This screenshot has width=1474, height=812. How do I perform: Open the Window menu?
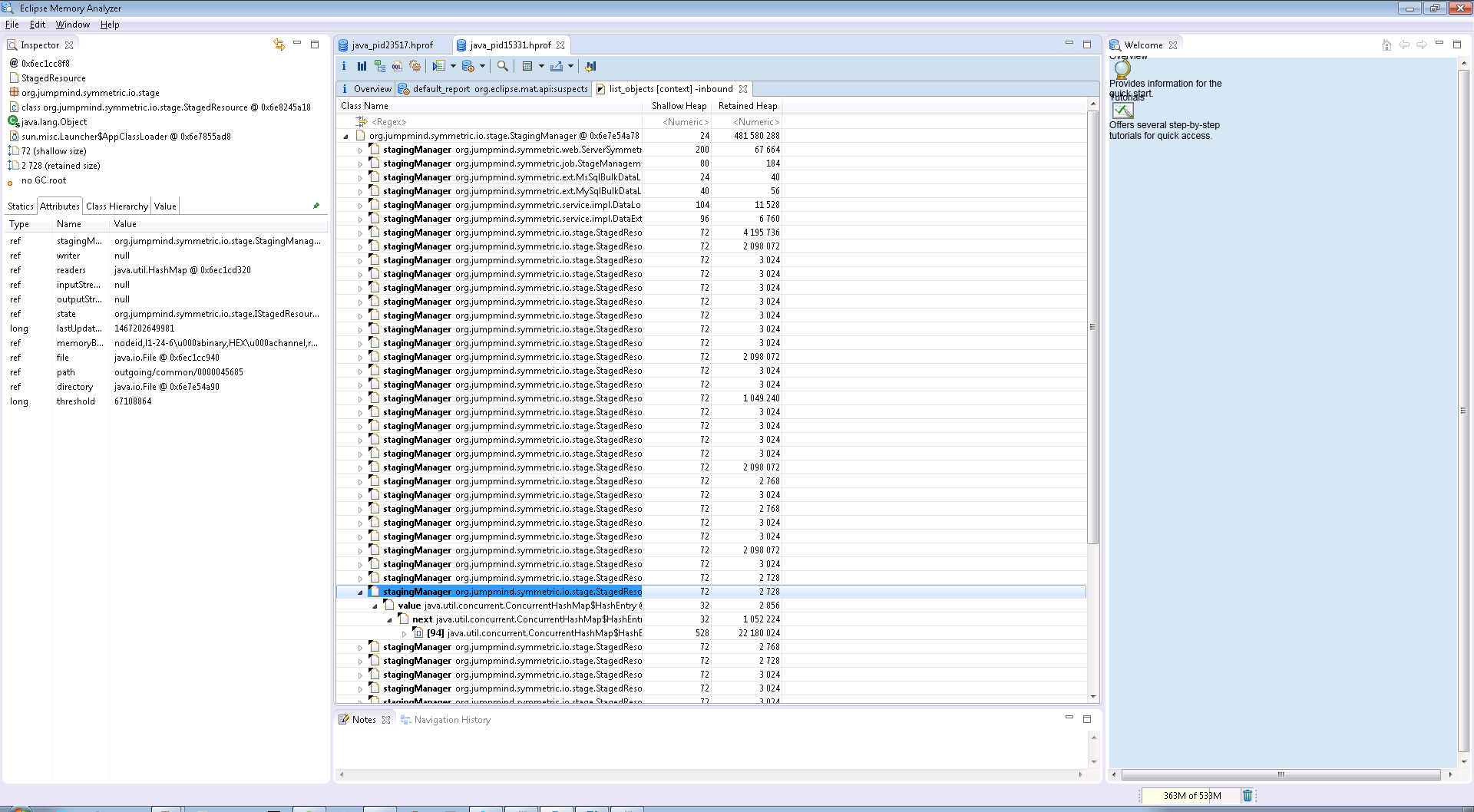(73, 25)
